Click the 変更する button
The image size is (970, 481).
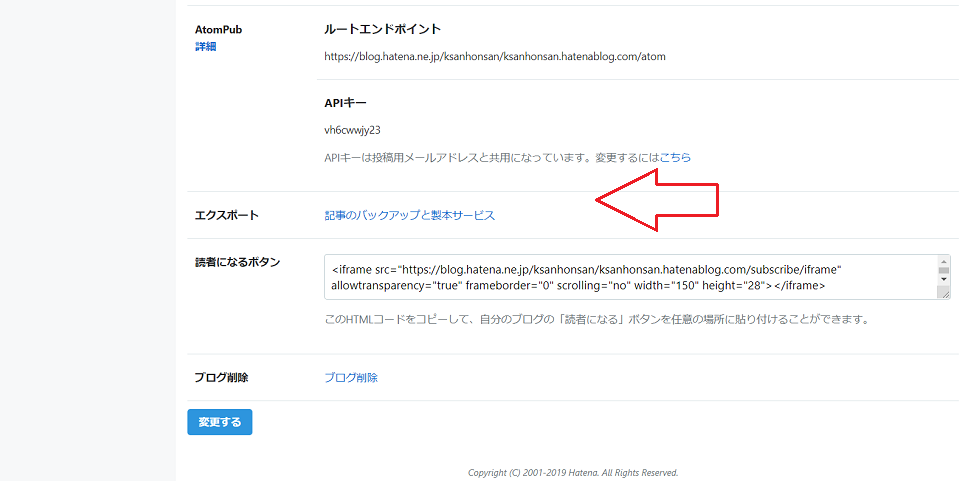click(220, 422)
